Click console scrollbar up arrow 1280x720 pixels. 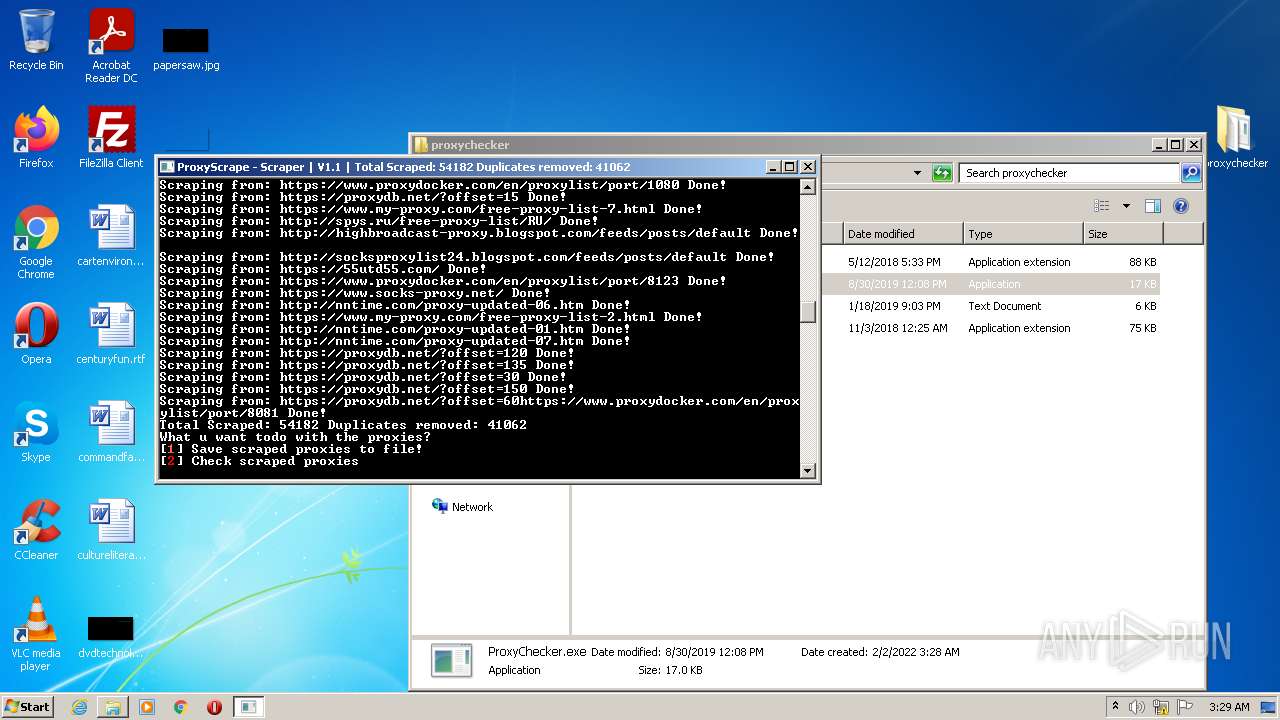pos(808,187)
